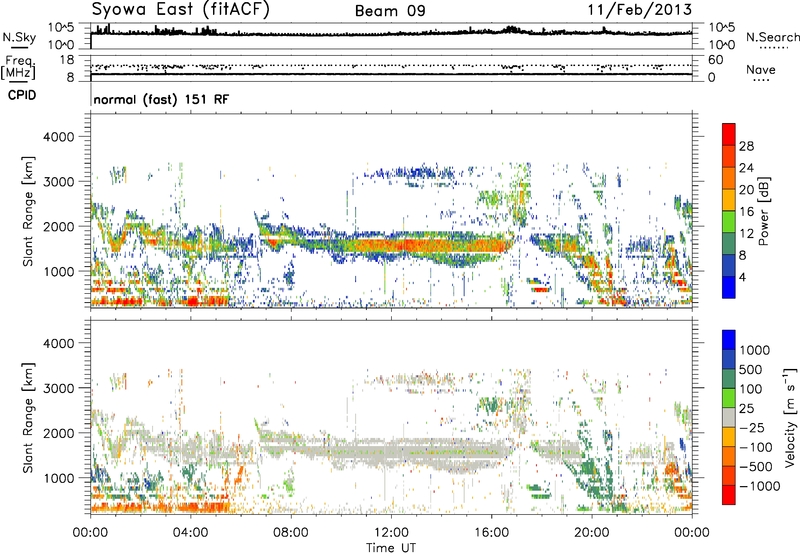The image size is (800, 554).
Task: Click the 'N.Search' legend label
Action: pos(772,37)
